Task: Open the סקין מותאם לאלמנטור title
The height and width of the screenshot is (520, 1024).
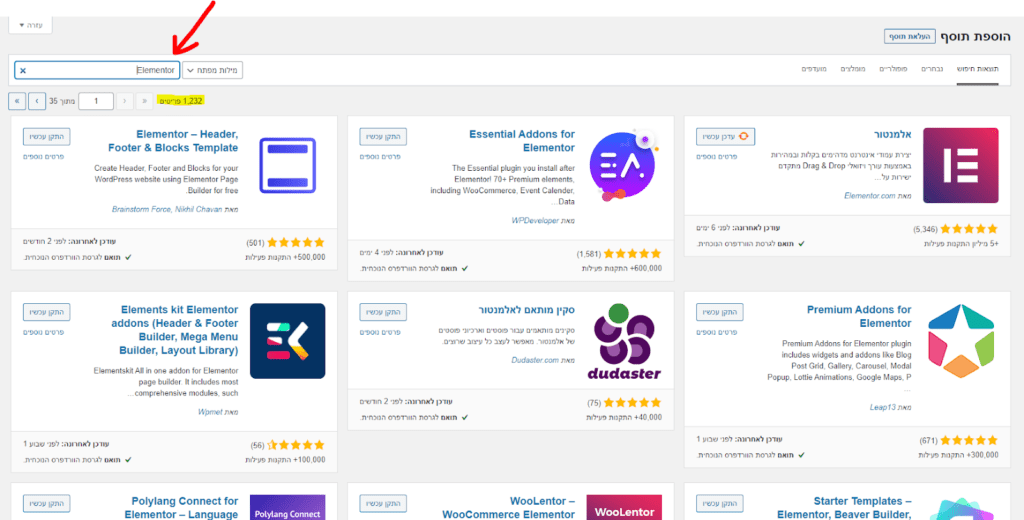Action: pyautogui.click(x=526, y=310)
